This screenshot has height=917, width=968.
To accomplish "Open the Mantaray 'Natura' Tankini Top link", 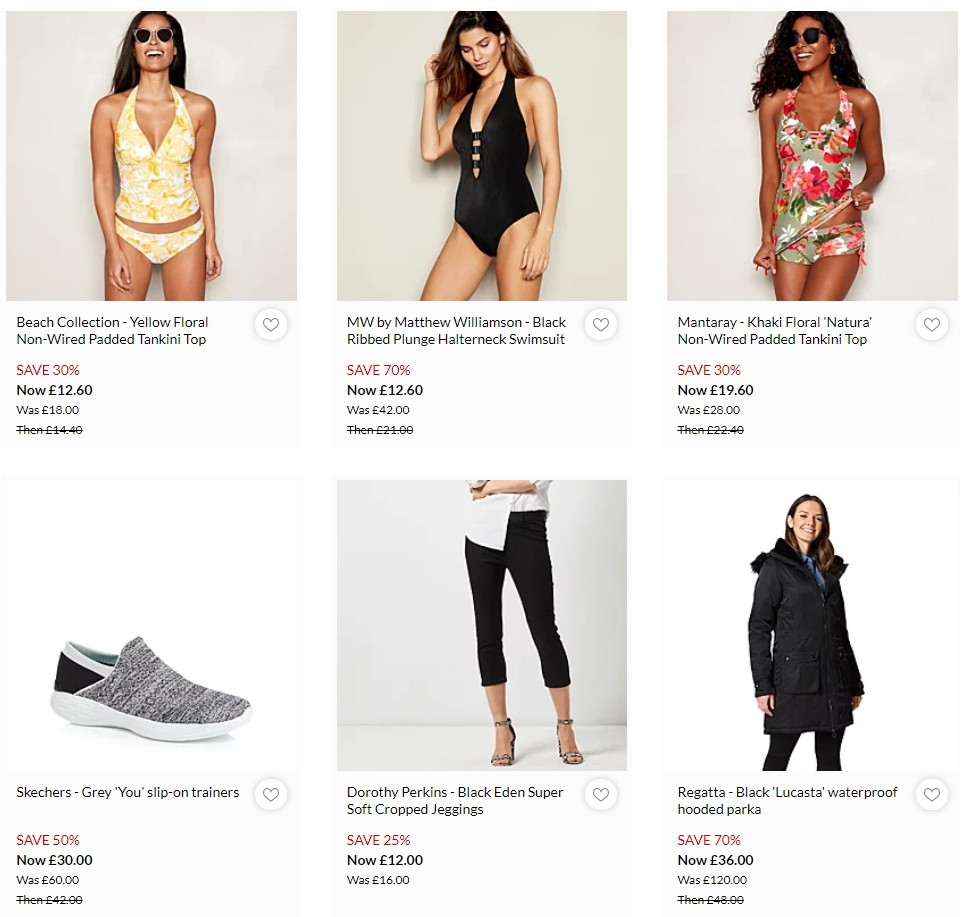I will click(x=775, y=331).
